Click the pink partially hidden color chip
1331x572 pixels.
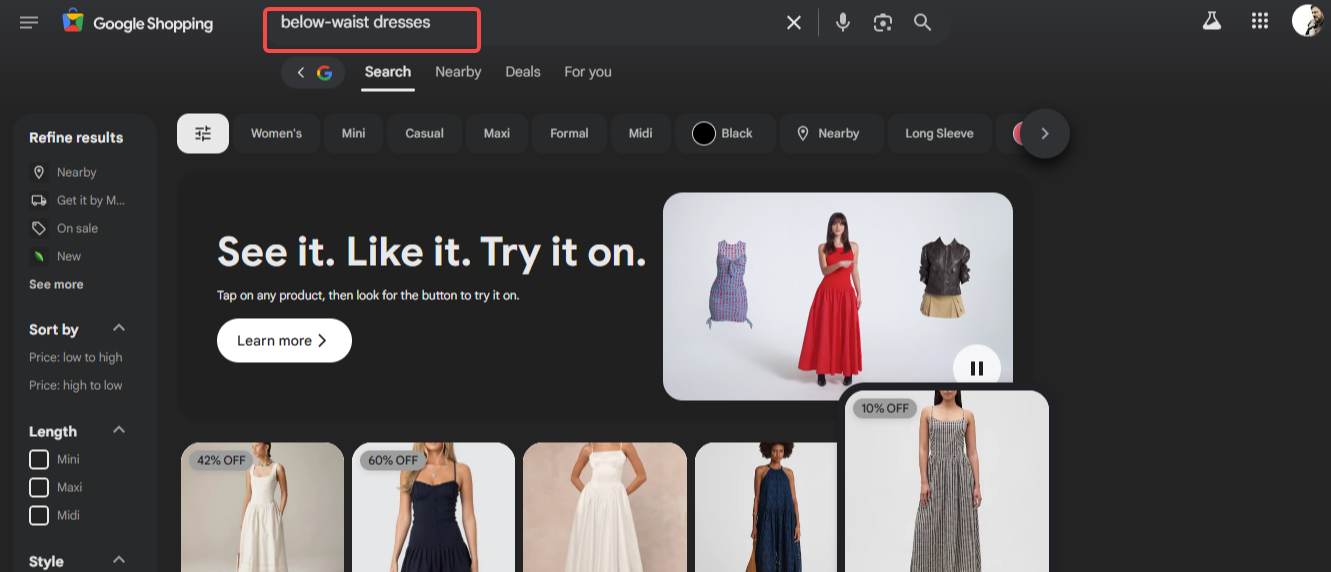(x=1018, y=133)
